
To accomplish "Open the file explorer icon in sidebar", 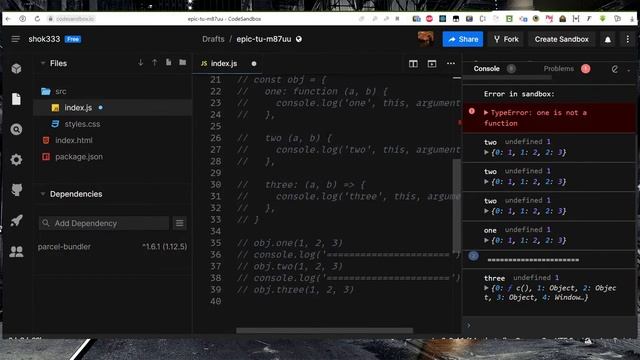I will pyautogui.click(x=16, y=99).
